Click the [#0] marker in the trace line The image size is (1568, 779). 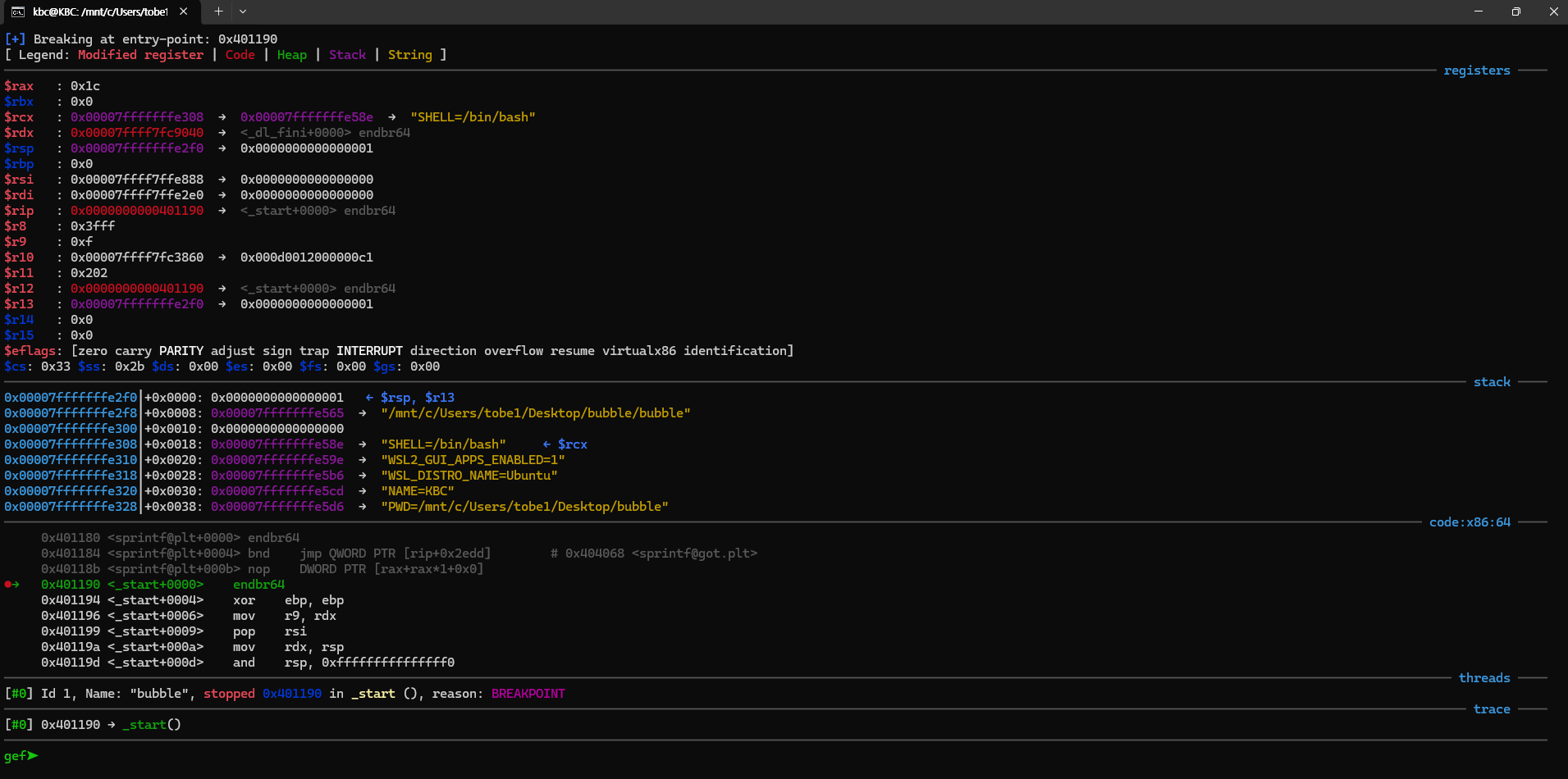[20, 724]
